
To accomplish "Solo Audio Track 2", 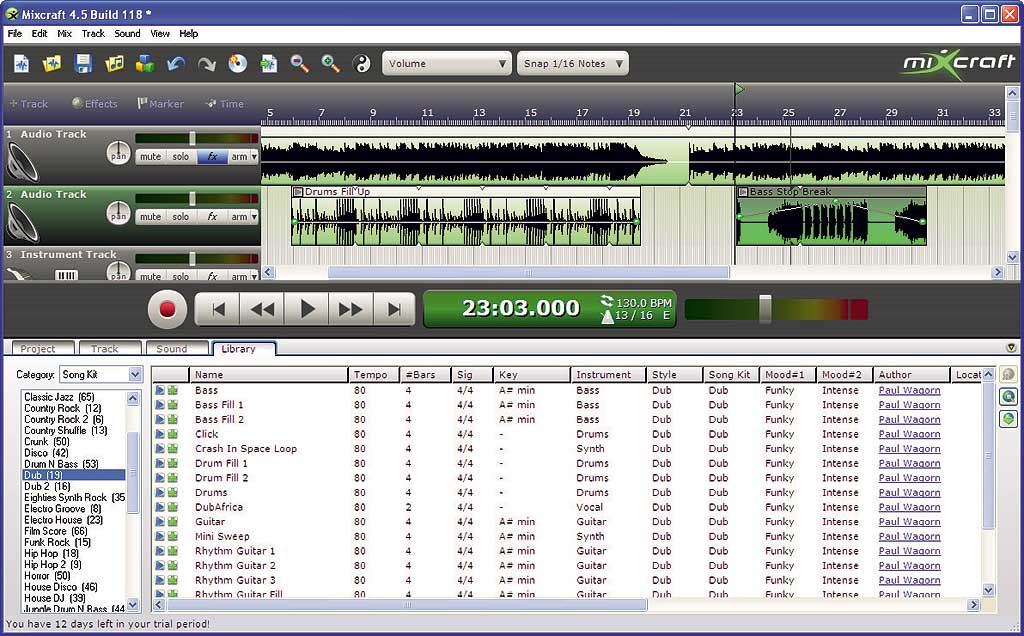I will click(x=181, y=217).
